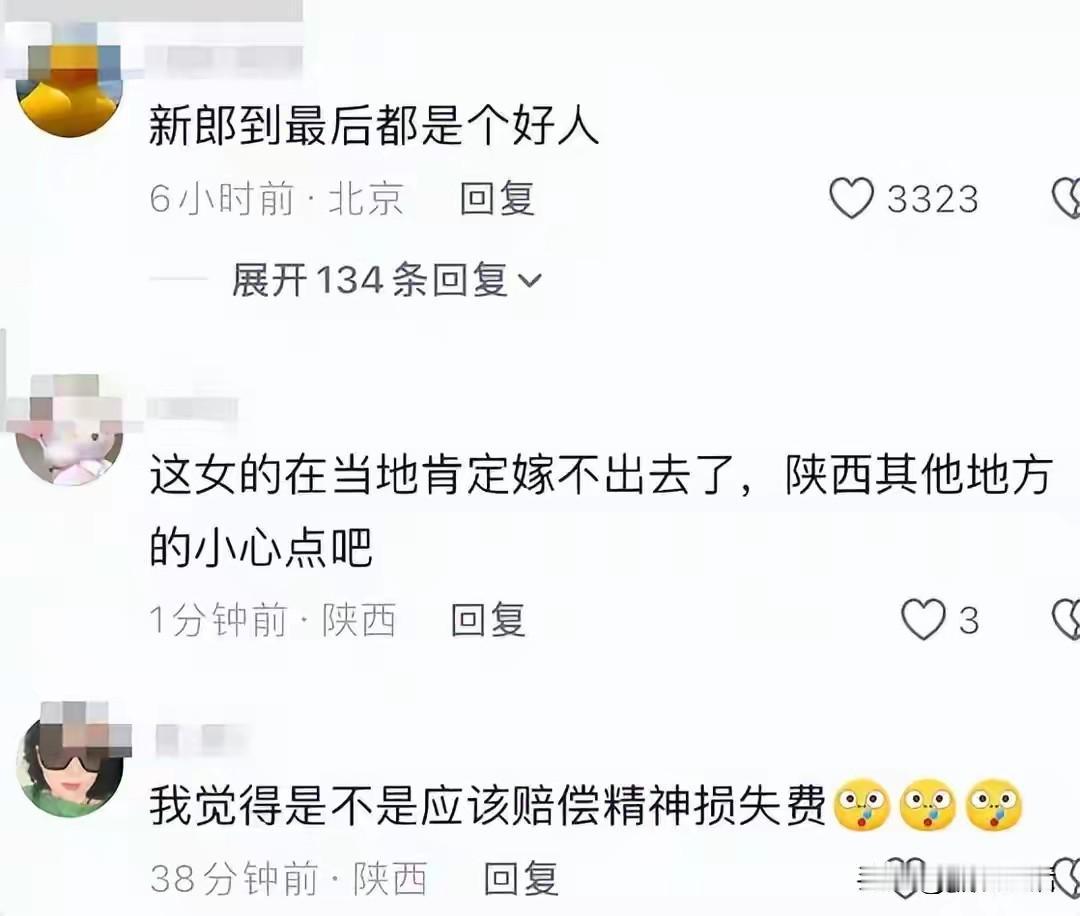Click the 3323 like count
Screen dimensions: 1080x916
(x=932, y=199)
